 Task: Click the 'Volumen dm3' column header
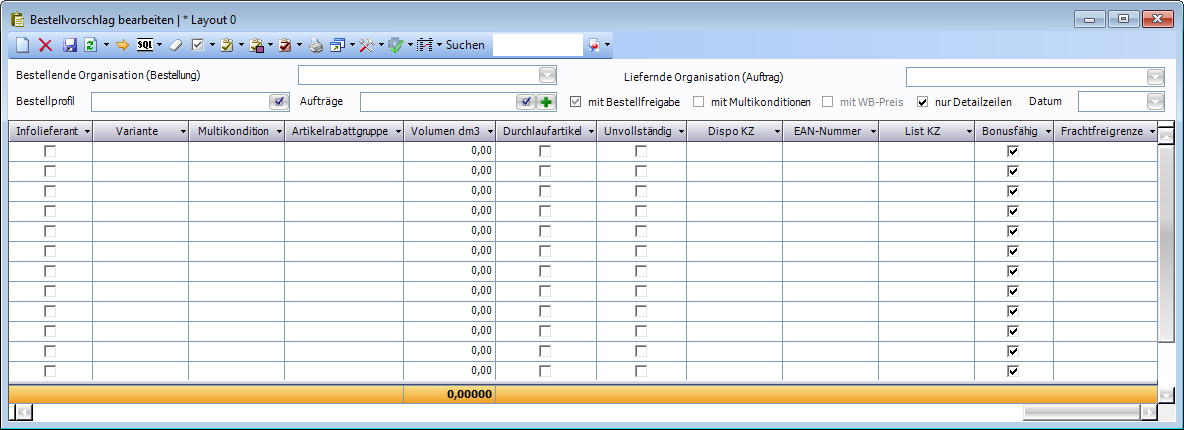pos(443,131)
